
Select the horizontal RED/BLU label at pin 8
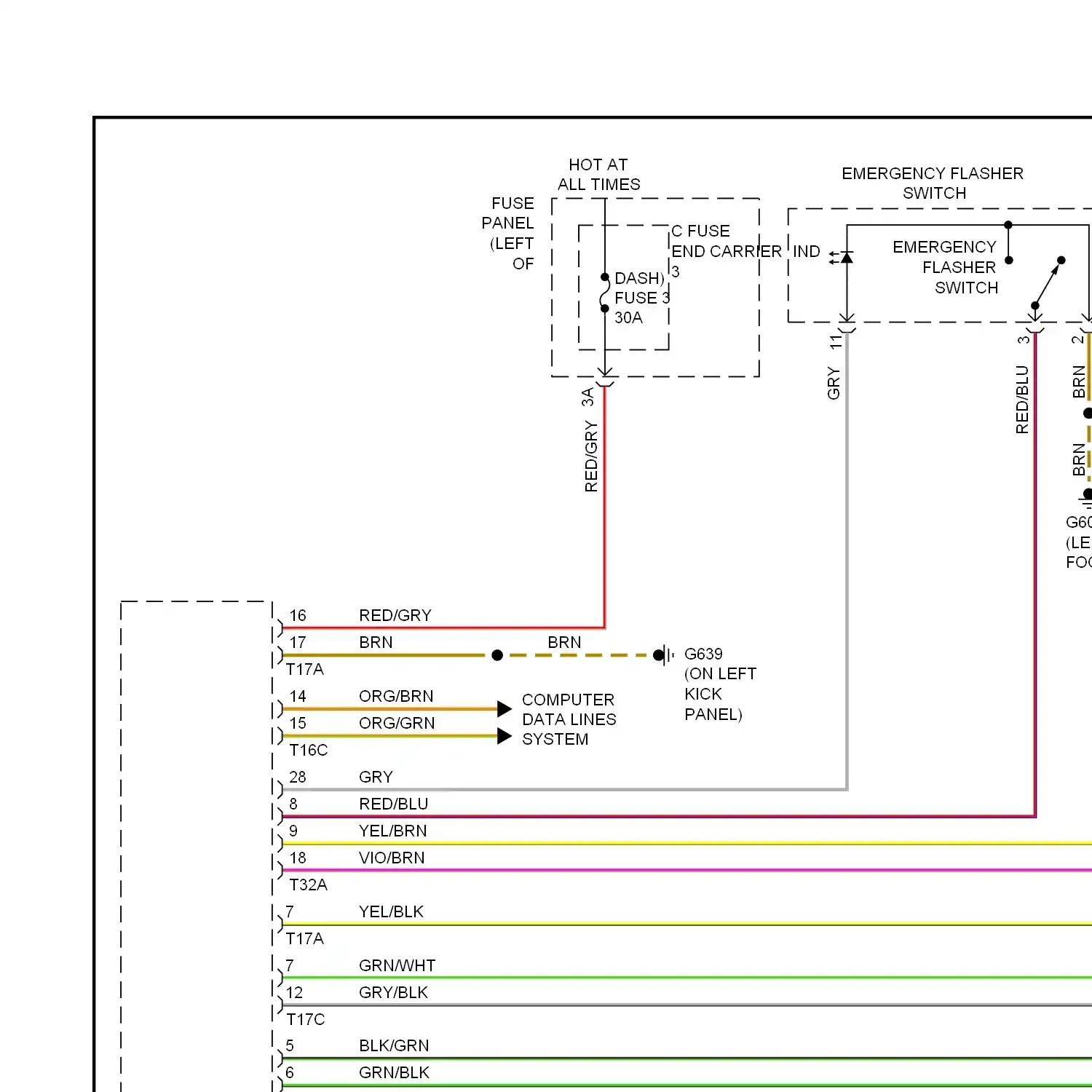[x=394, y=804]
